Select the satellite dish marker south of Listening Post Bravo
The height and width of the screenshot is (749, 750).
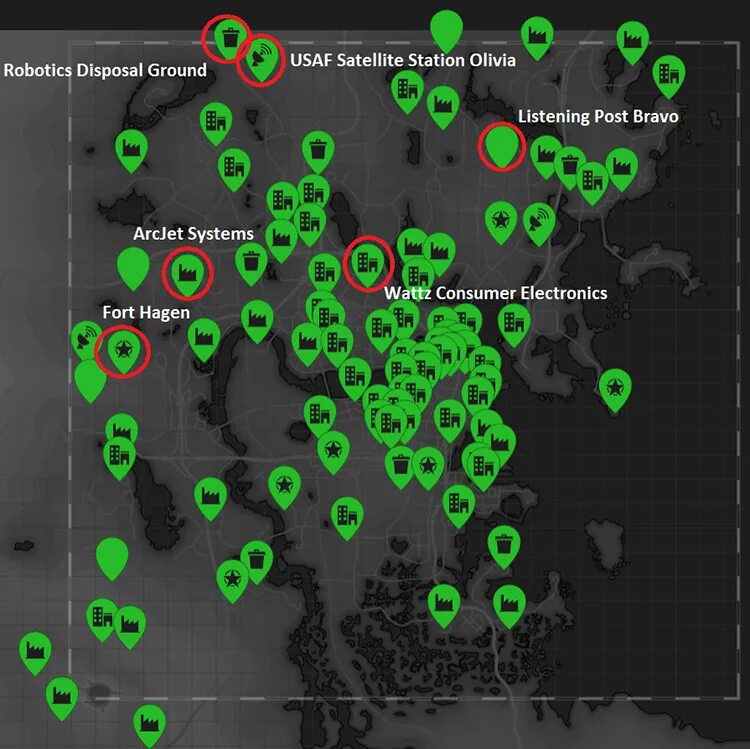click(539, 224)
